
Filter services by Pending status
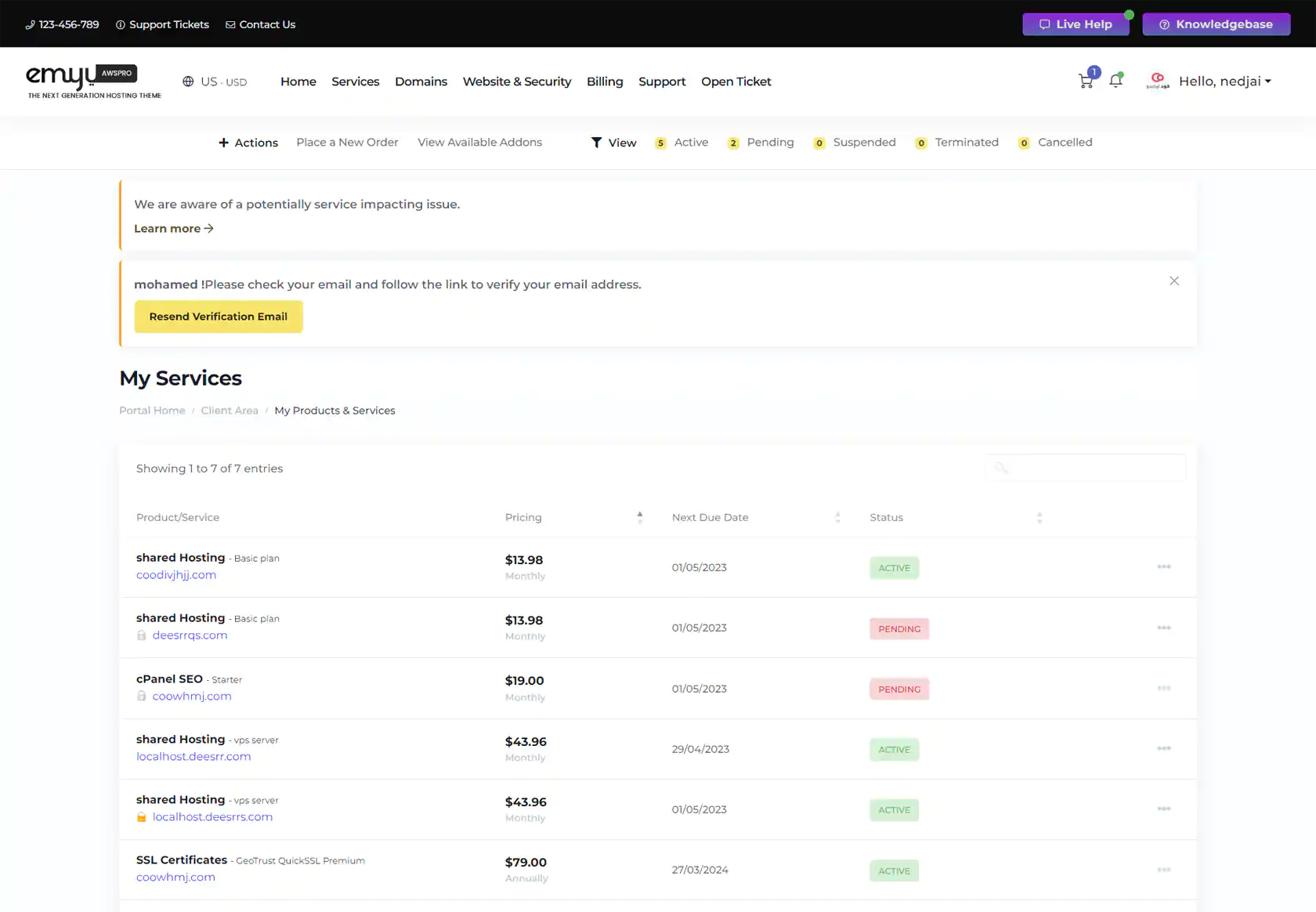pos(761,143)
